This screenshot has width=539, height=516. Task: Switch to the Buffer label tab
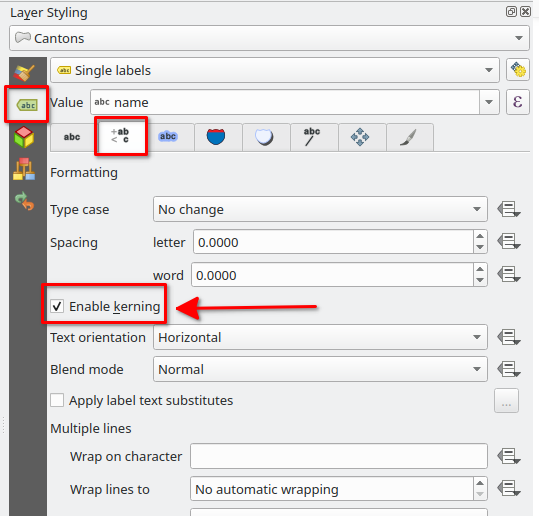tap(168, 137)
